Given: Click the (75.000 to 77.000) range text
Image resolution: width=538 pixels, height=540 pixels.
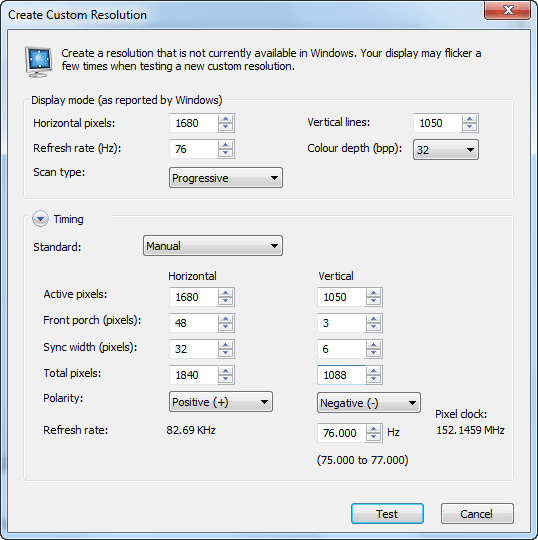Looking at the screenshot, I should pos(362,460).
